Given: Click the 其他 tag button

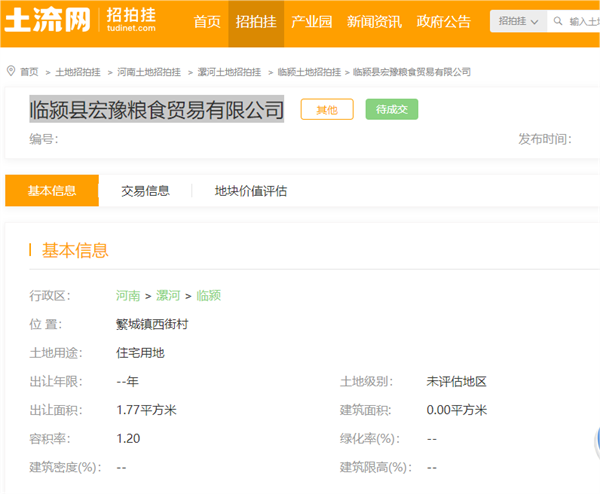Looking at the screenshot, I should pos(327,110).
